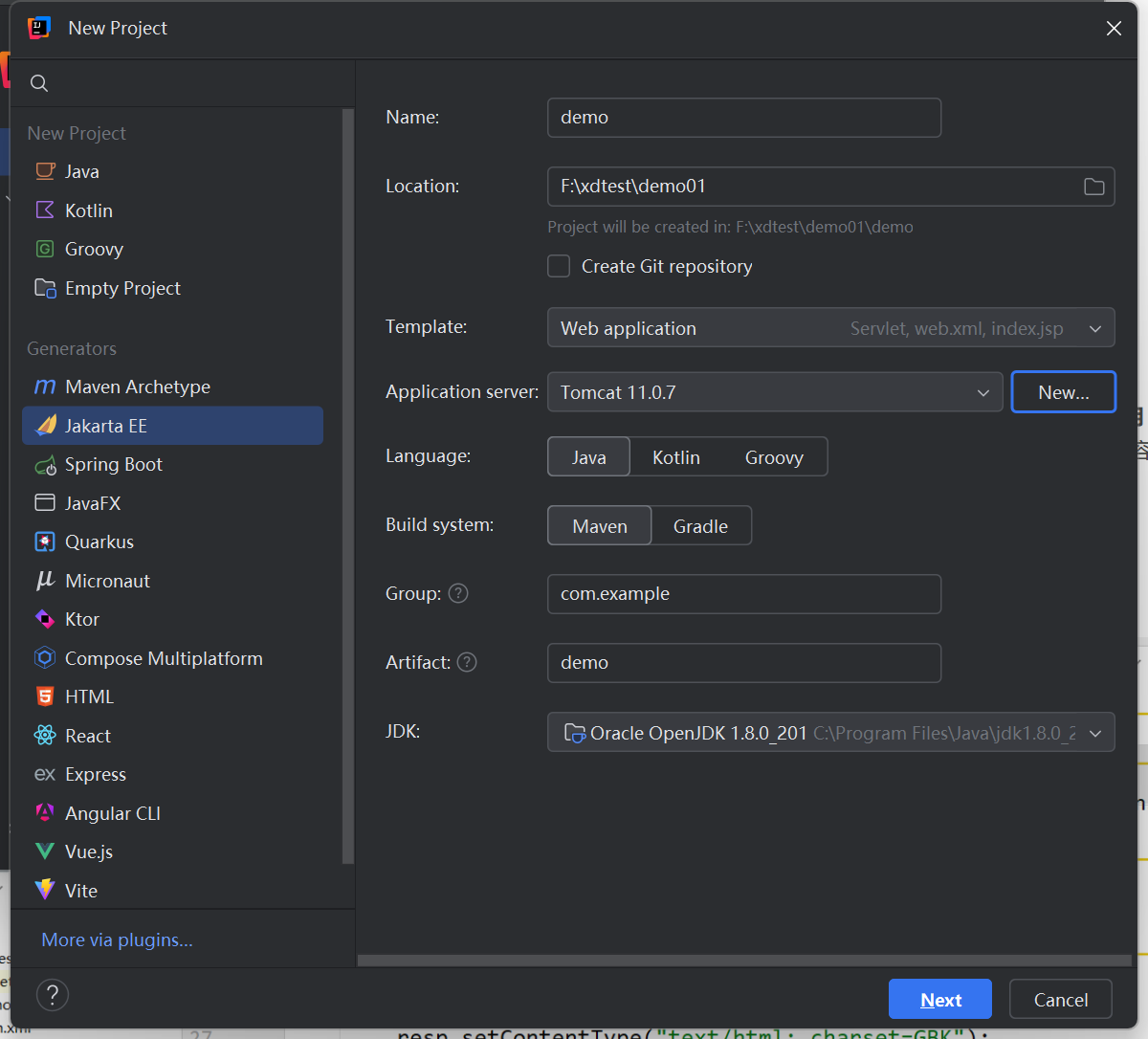Choose Gradle as the build system
Screen dimensions: 1148x1039
[x=700, y=526]
